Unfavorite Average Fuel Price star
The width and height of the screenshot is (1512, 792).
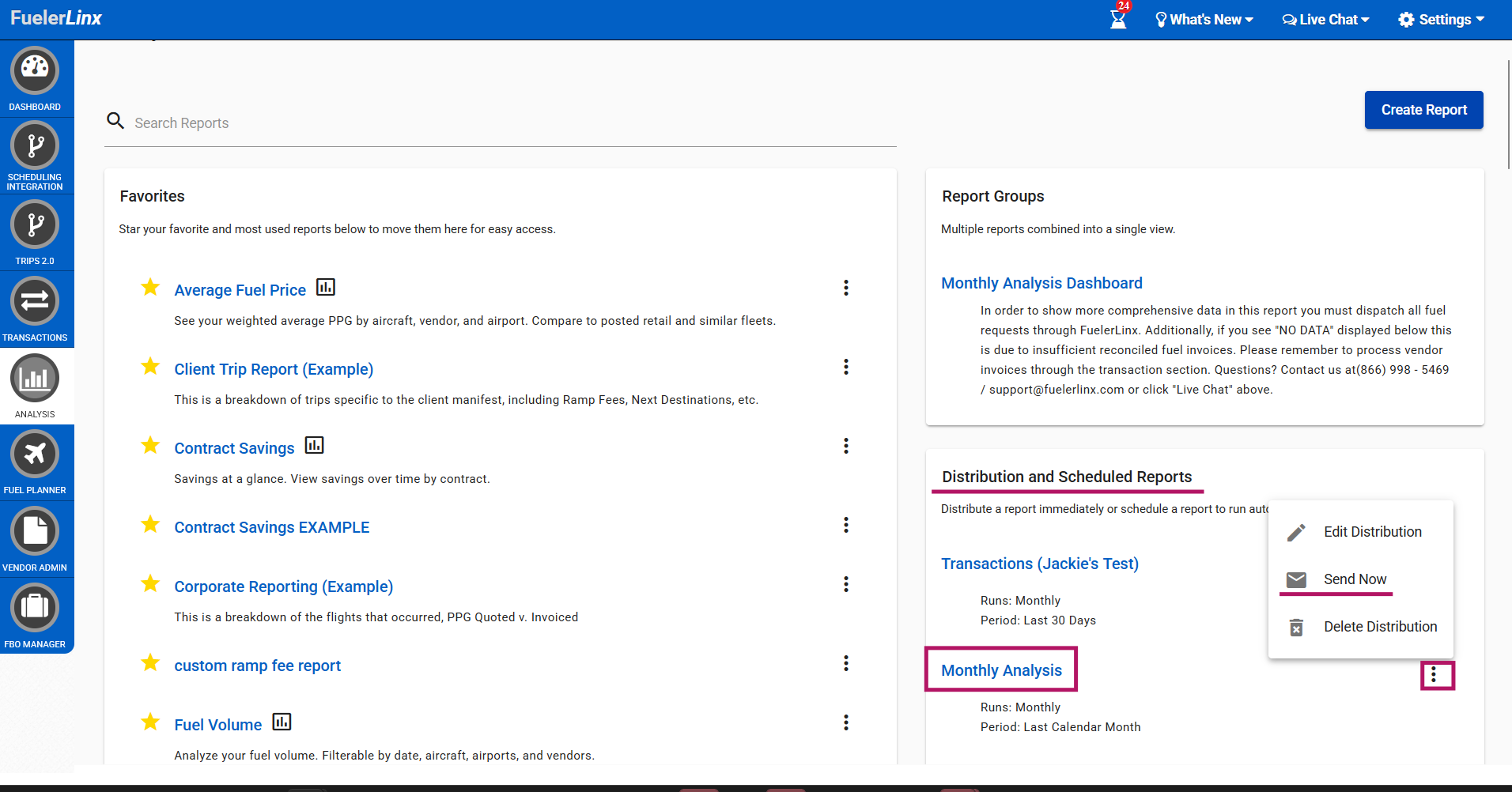pyautogui.click(x=150, y=287)
